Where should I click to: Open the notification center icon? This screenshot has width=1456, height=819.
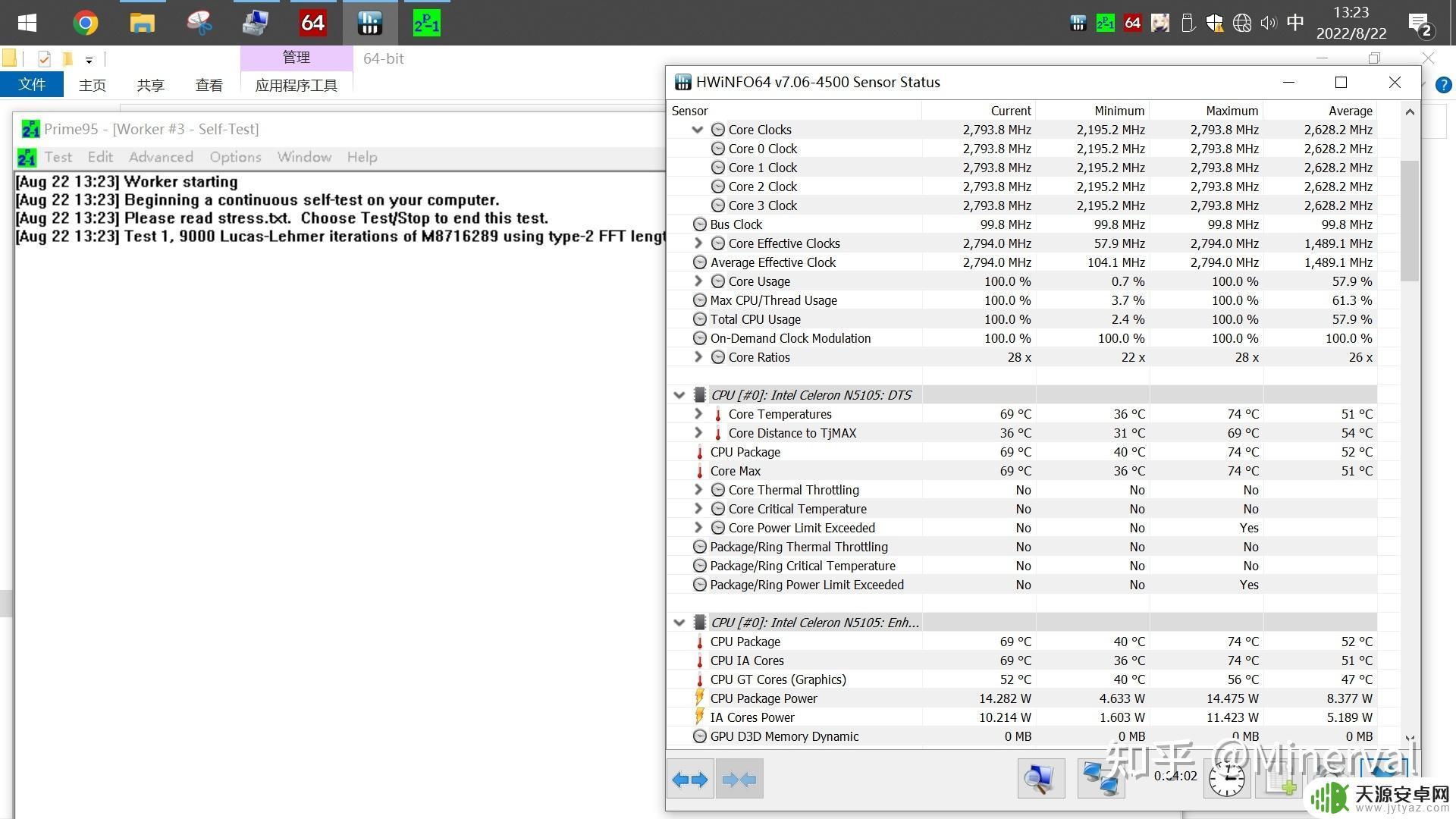click(x=1420, y=24)
